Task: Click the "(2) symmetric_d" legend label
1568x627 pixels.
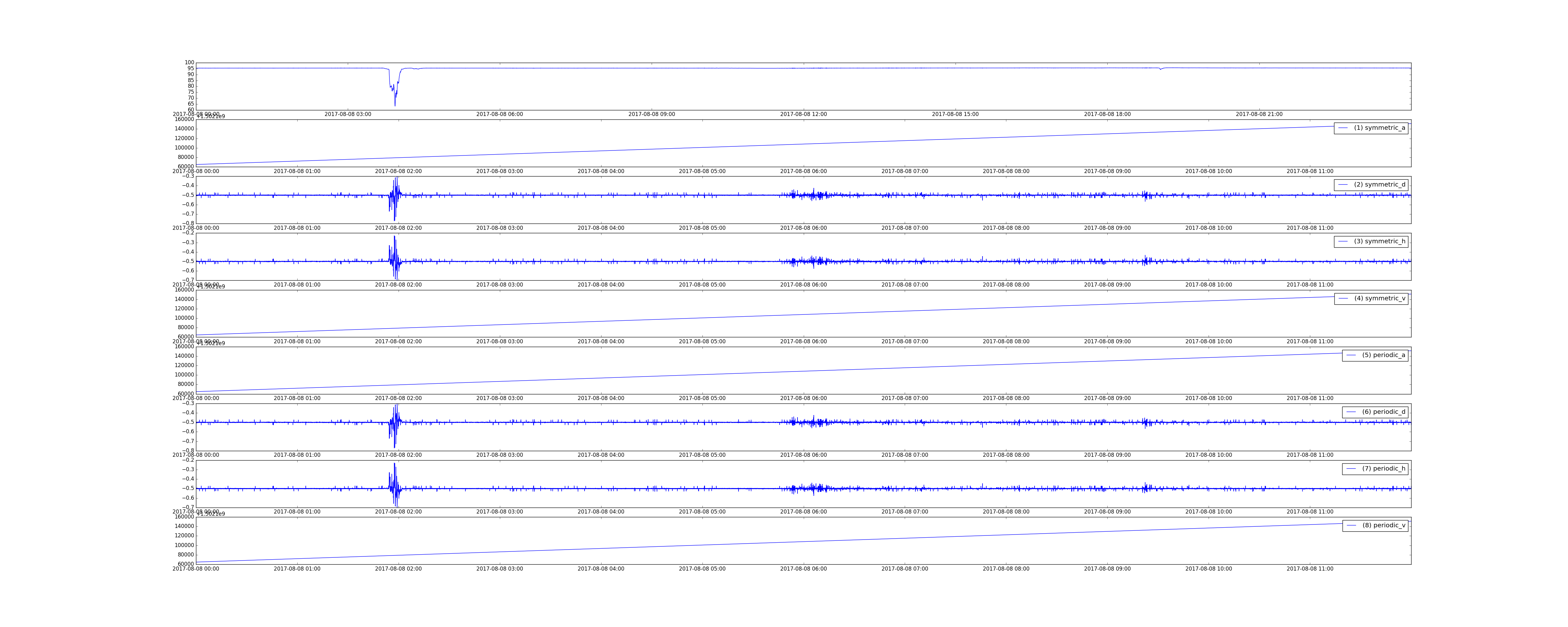Action: [1379, 184]
